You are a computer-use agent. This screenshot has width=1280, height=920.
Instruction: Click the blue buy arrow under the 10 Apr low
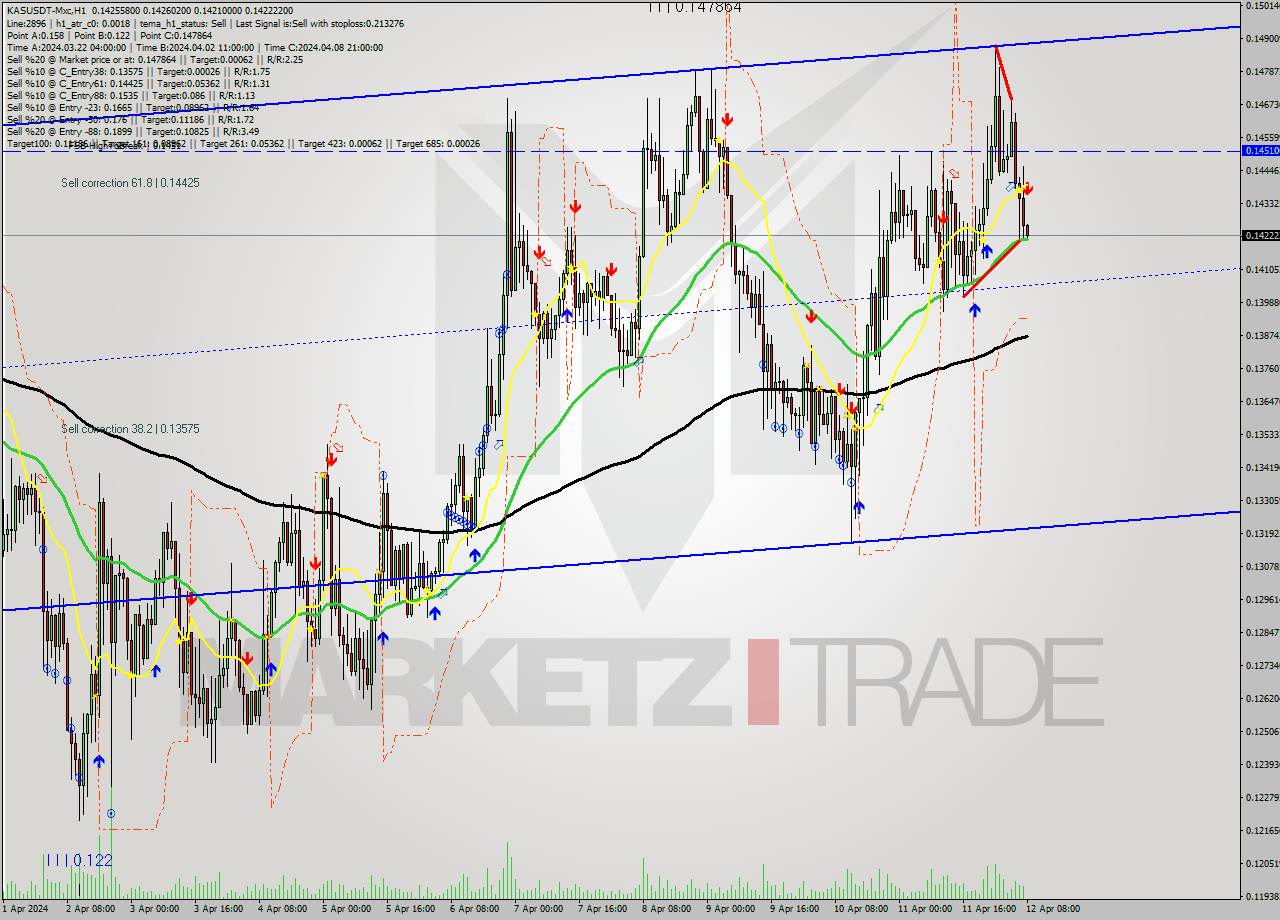pos(858,507)
